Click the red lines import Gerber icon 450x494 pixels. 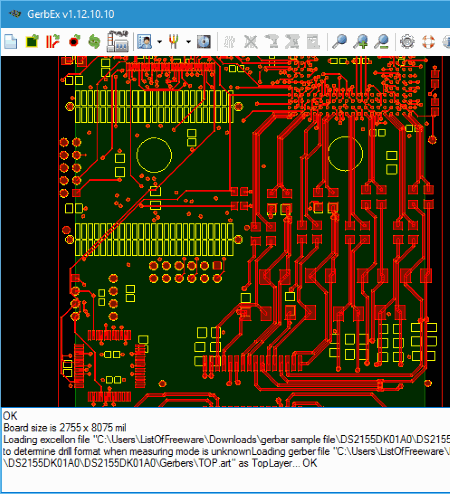tap(53, 42)
